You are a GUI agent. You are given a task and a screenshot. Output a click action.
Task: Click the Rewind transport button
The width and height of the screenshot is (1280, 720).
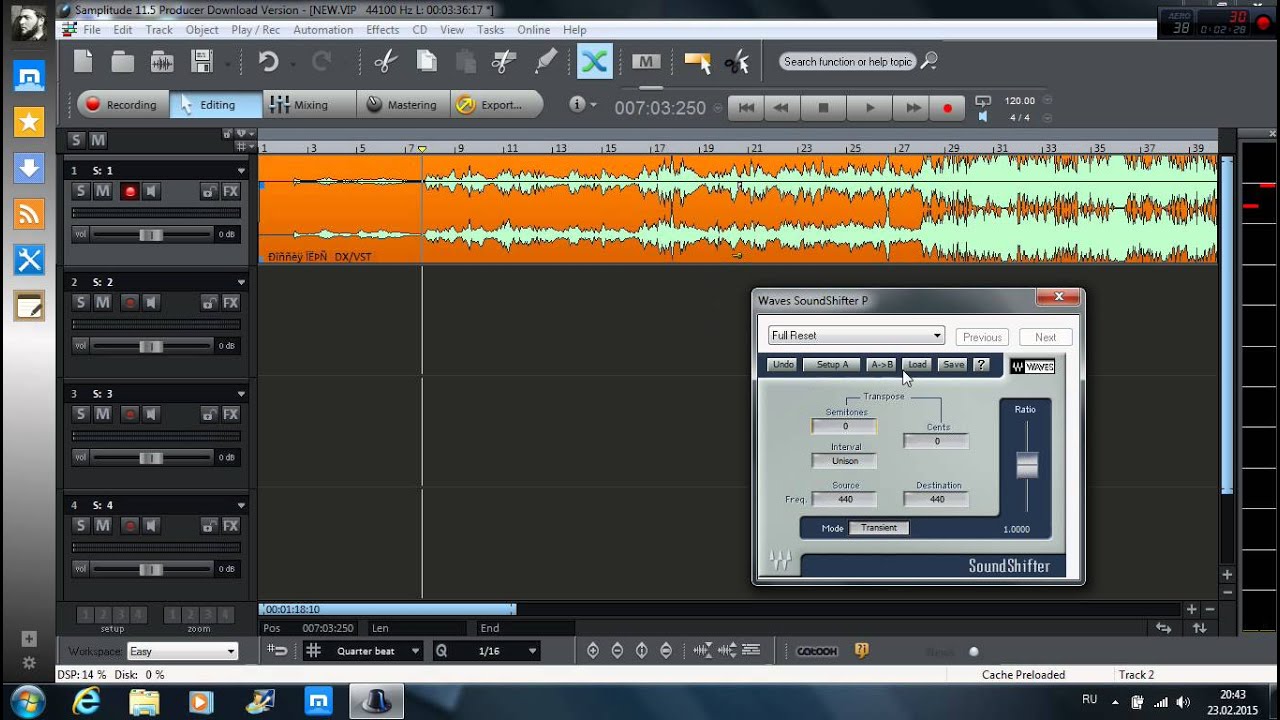(x=781, y=107)
